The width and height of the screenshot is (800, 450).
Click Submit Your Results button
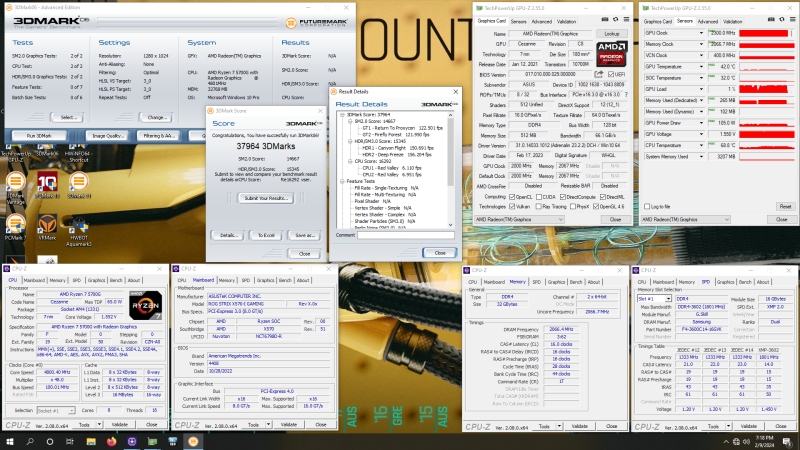(x=266, y=198)
